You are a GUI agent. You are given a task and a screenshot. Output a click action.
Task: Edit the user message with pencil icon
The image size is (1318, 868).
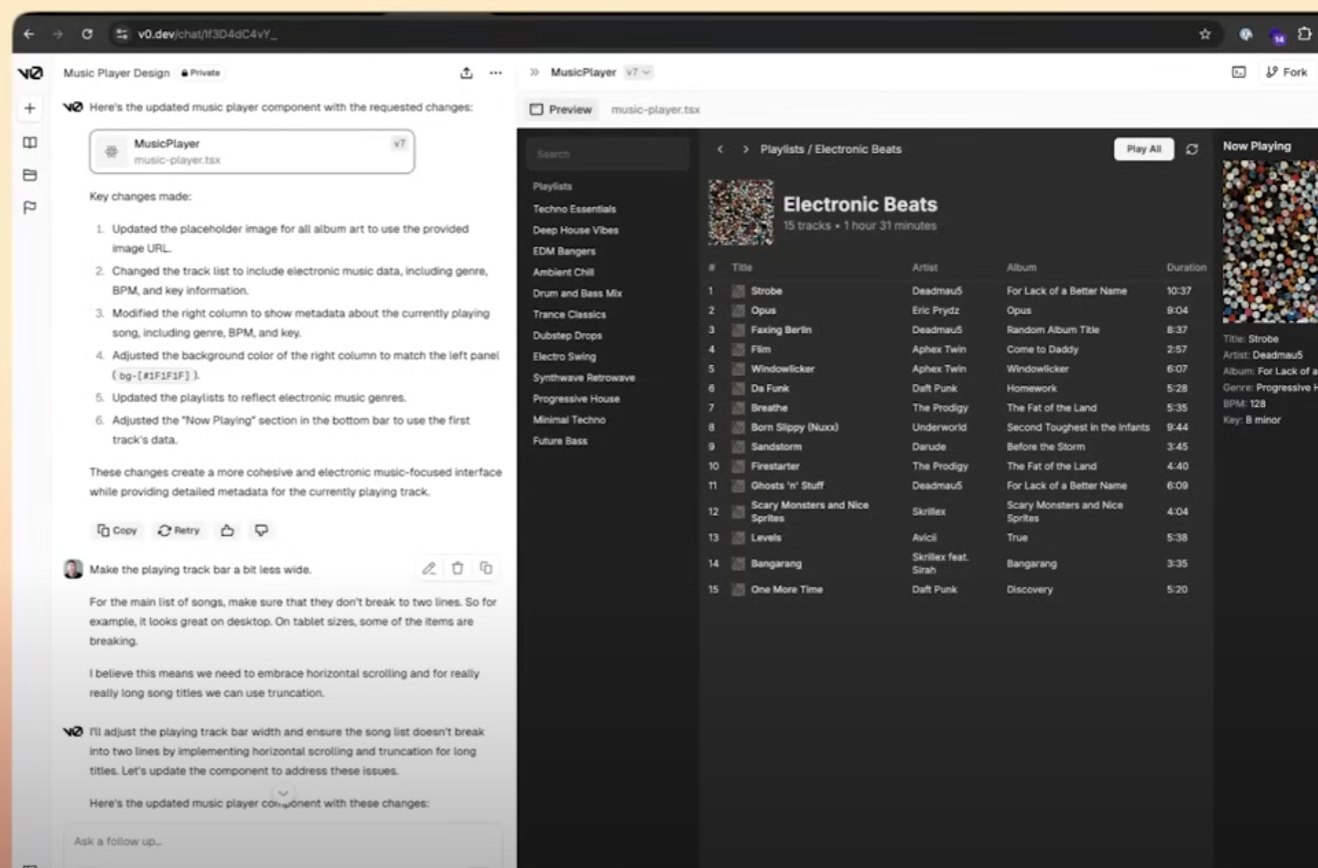click(429, 568)
